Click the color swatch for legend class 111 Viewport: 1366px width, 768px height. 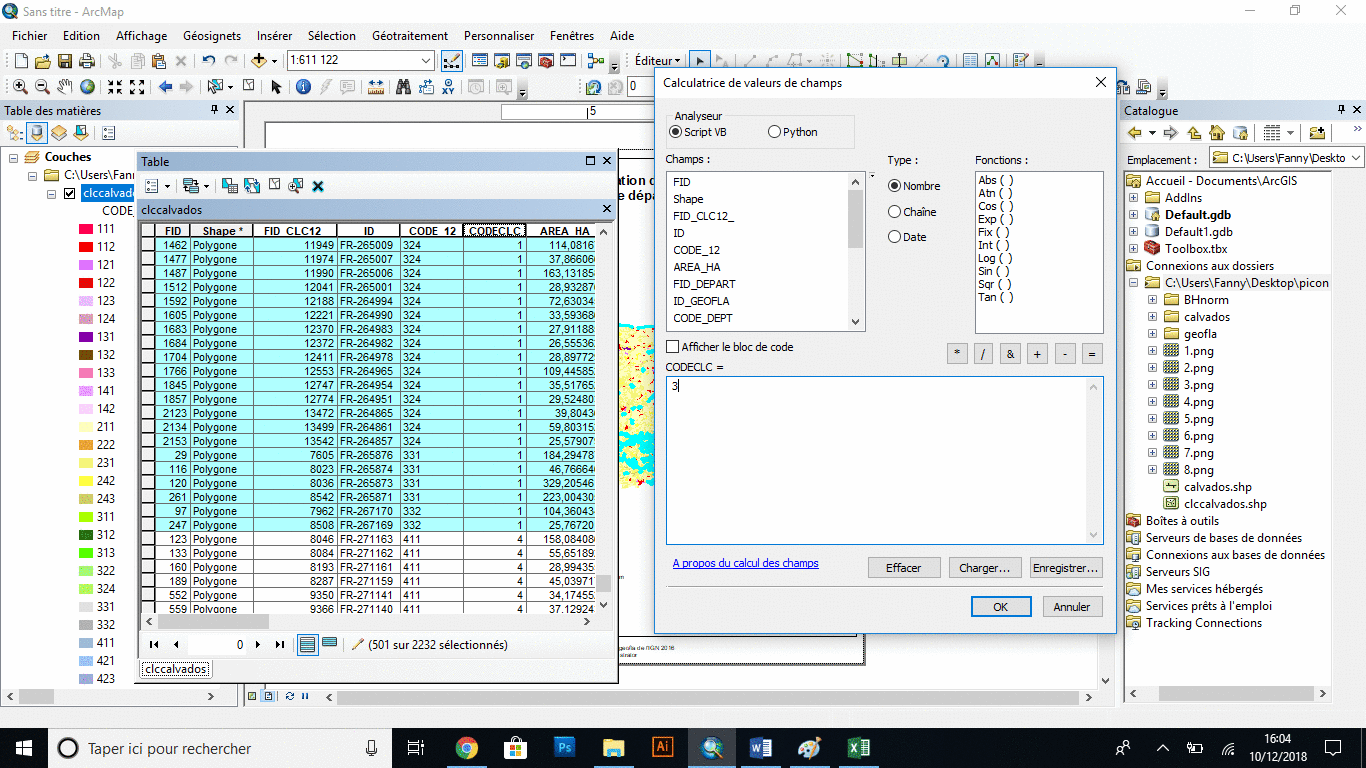point(88,229)
